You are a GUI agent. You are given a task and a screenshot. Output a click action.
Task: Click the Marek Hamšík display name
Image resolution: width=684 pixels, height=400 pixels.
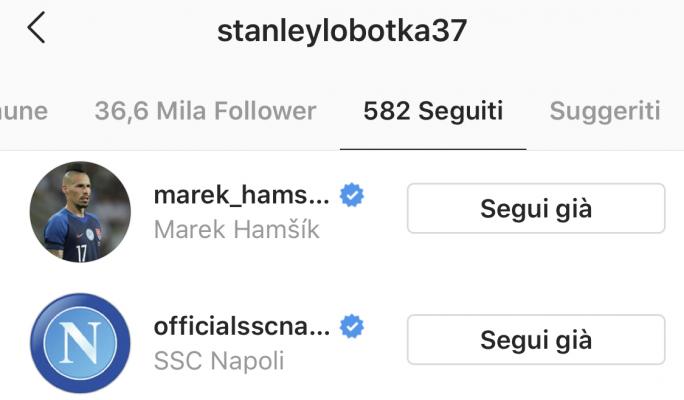pos(237,229)
